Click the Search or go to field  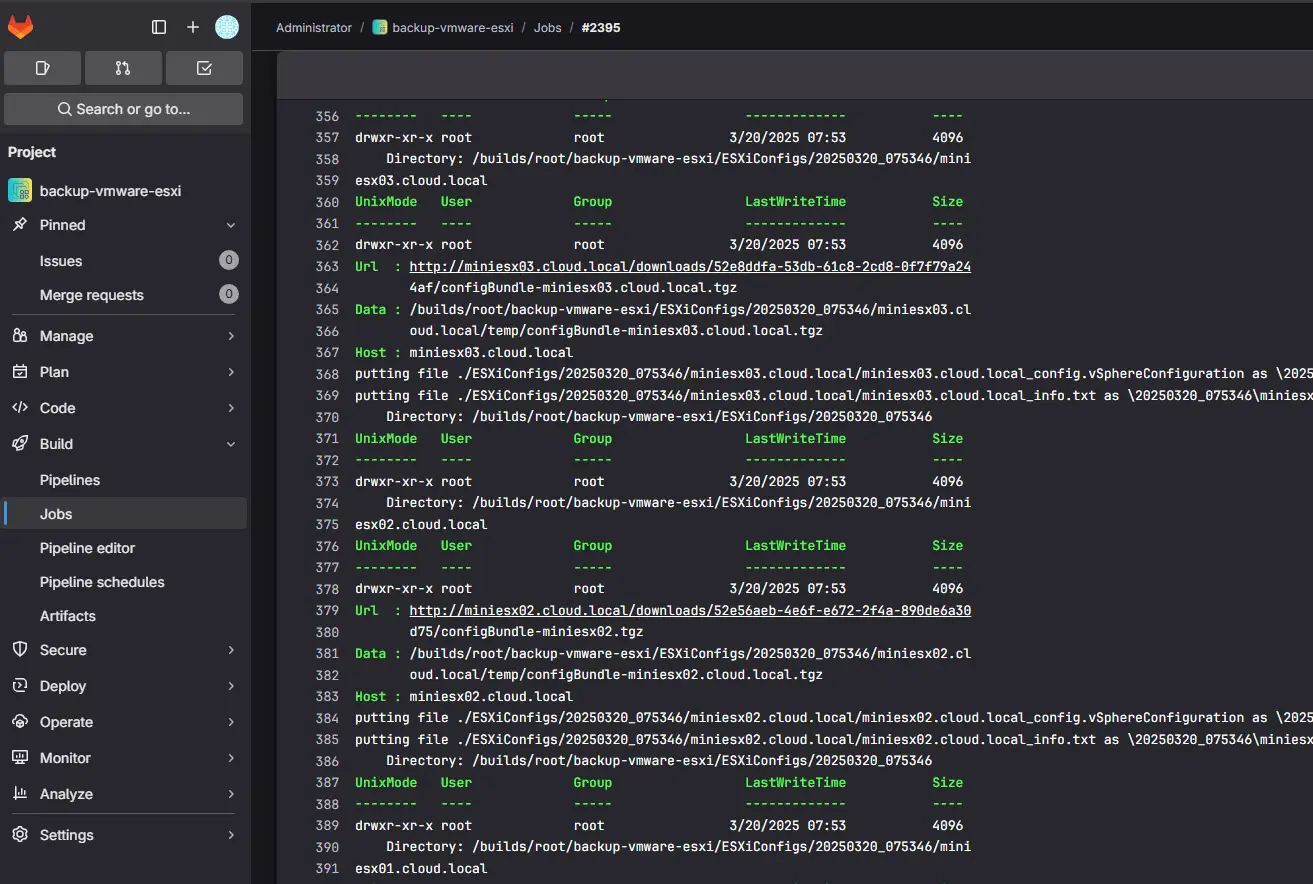(x=124, y=109)
